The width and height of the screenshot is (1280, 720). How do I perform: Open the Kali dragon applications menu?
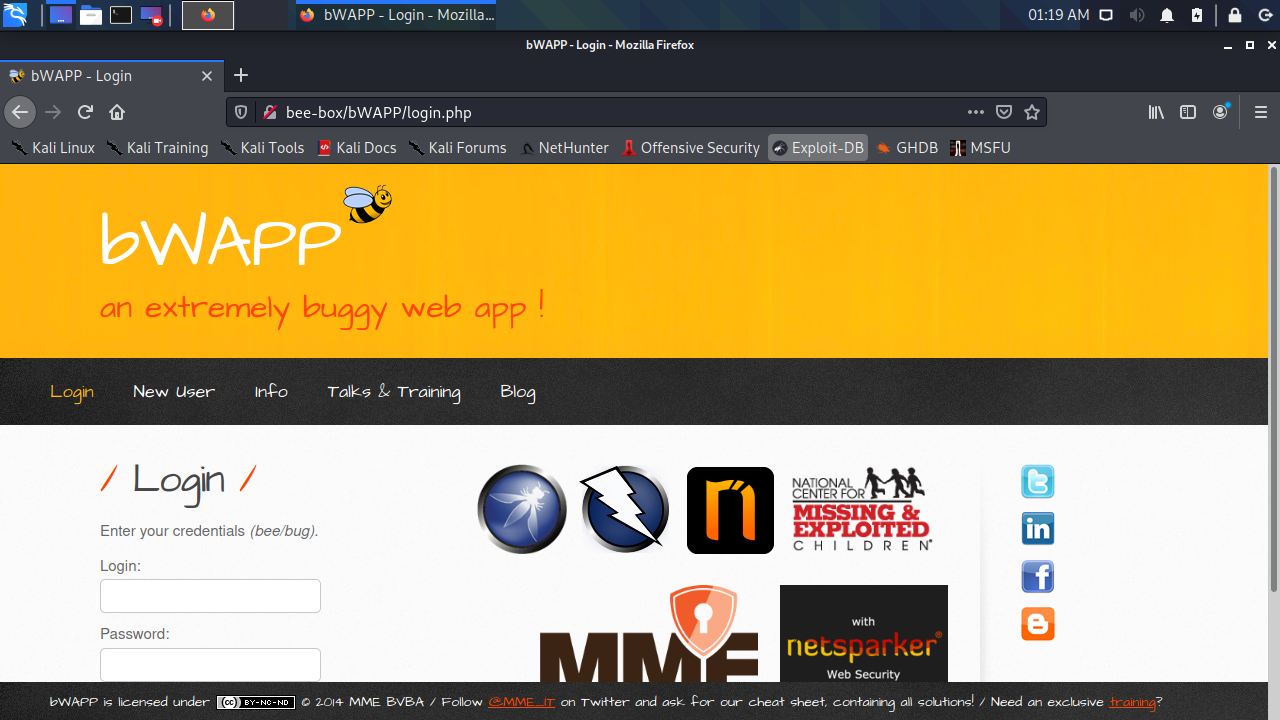(x=15, y=15)
